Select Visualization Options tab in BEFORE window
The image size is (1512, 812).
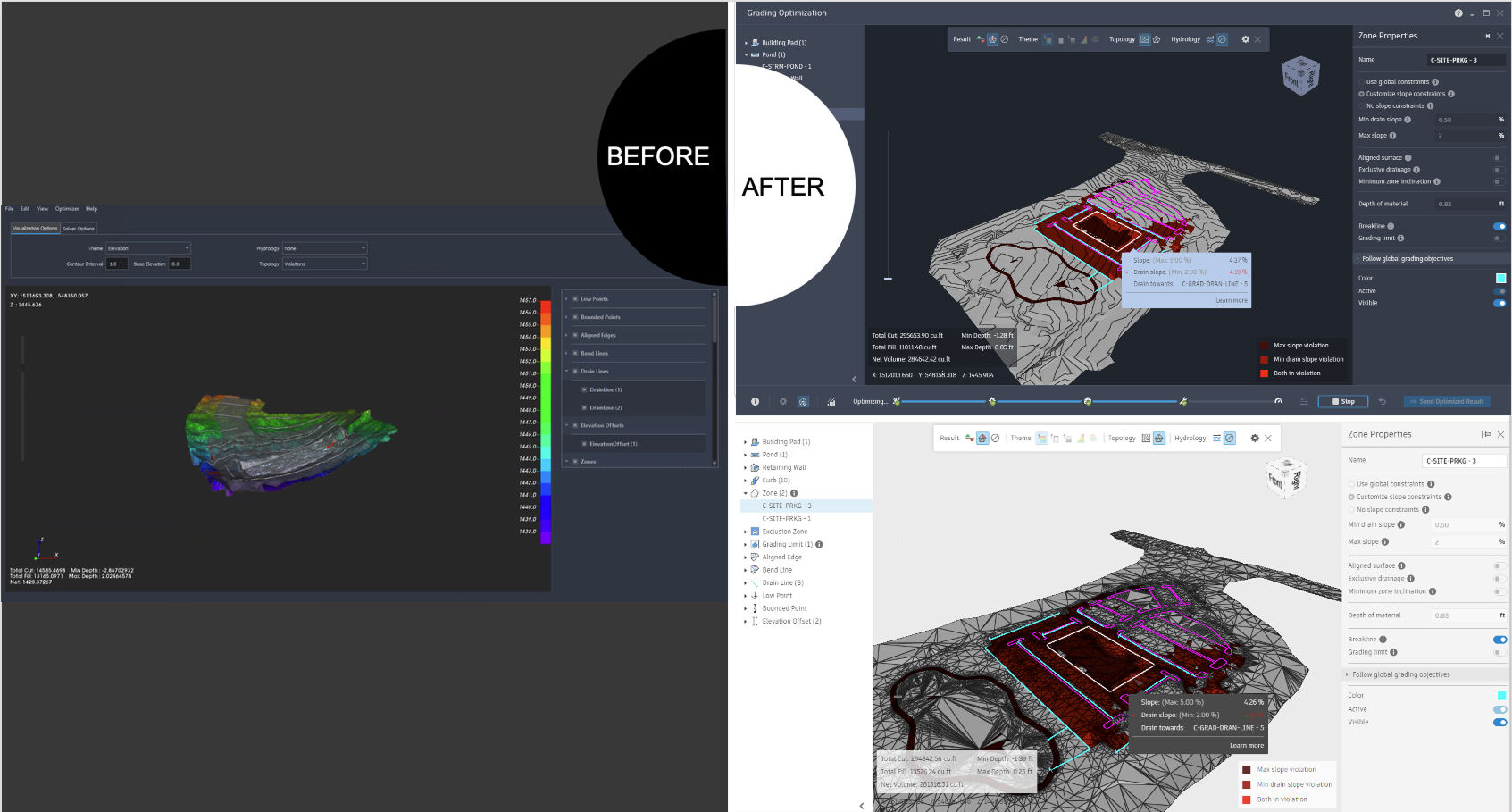point(35,229)
